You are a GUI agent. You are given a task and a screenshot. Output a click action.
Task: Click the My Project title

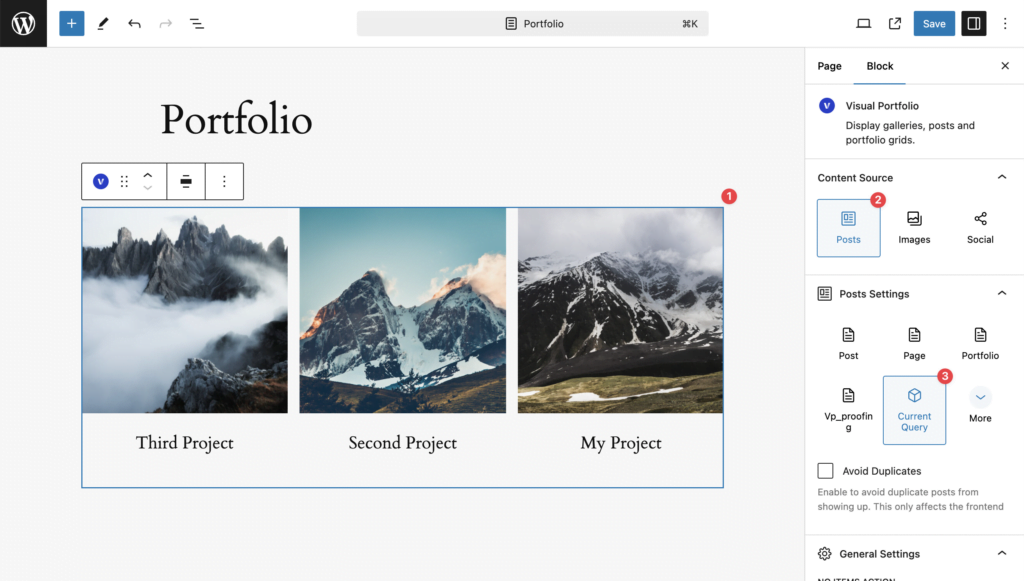point(621,443)
